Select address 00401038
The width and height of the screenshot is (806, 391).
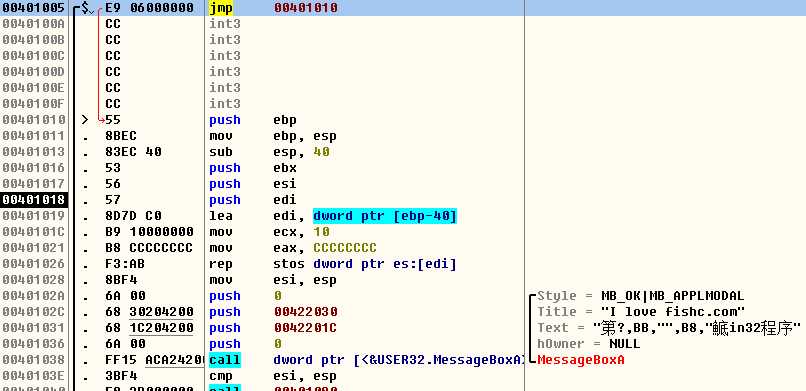[x=33, y=360]
